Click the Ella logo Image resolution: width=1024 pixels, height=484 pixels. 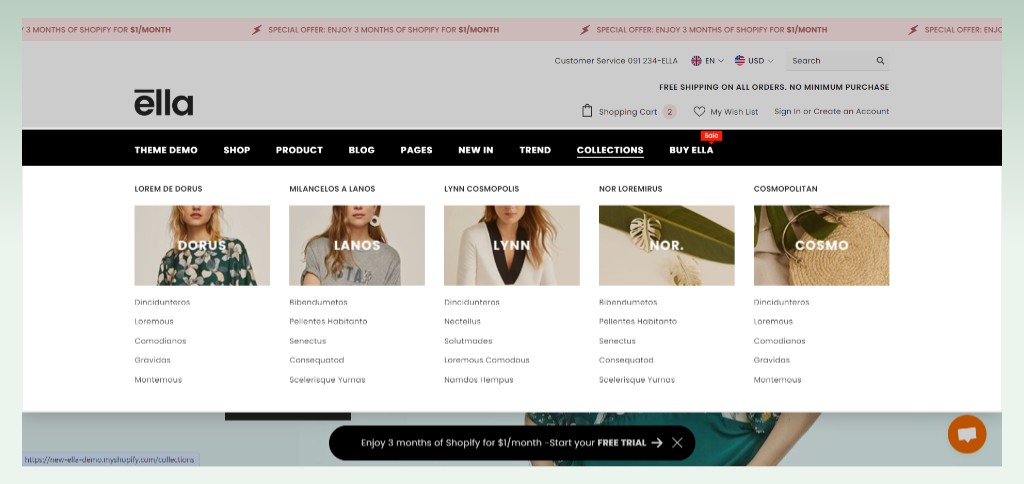coord(163,103)
